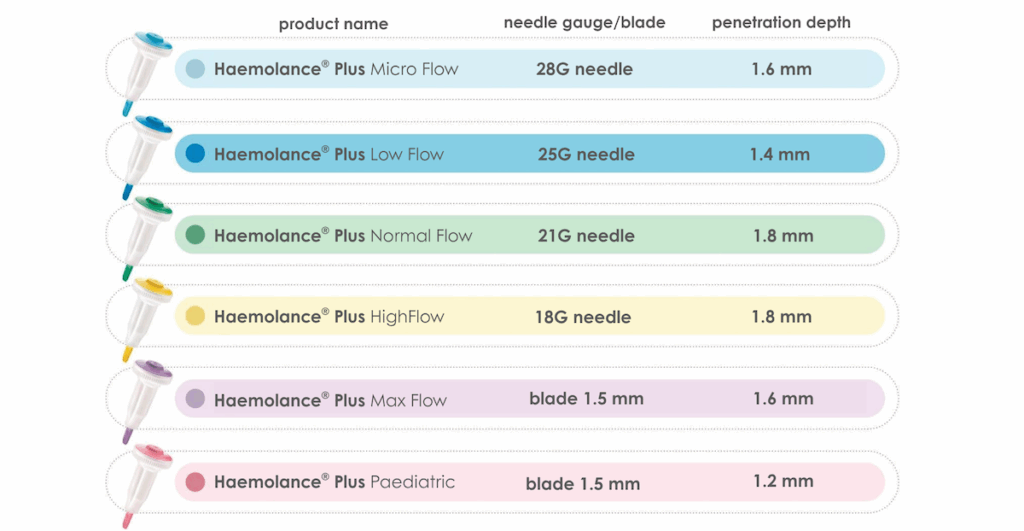1024x531 pixels.
Task: Select the yellow HighFlow color dot
Action: tap(196, 316)
